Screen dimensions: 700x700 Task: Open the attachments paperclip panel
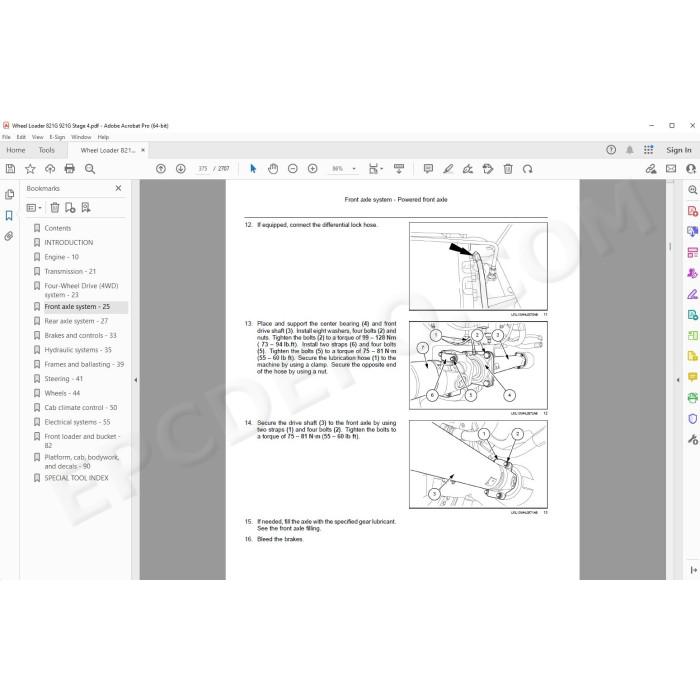pos(9,236)
